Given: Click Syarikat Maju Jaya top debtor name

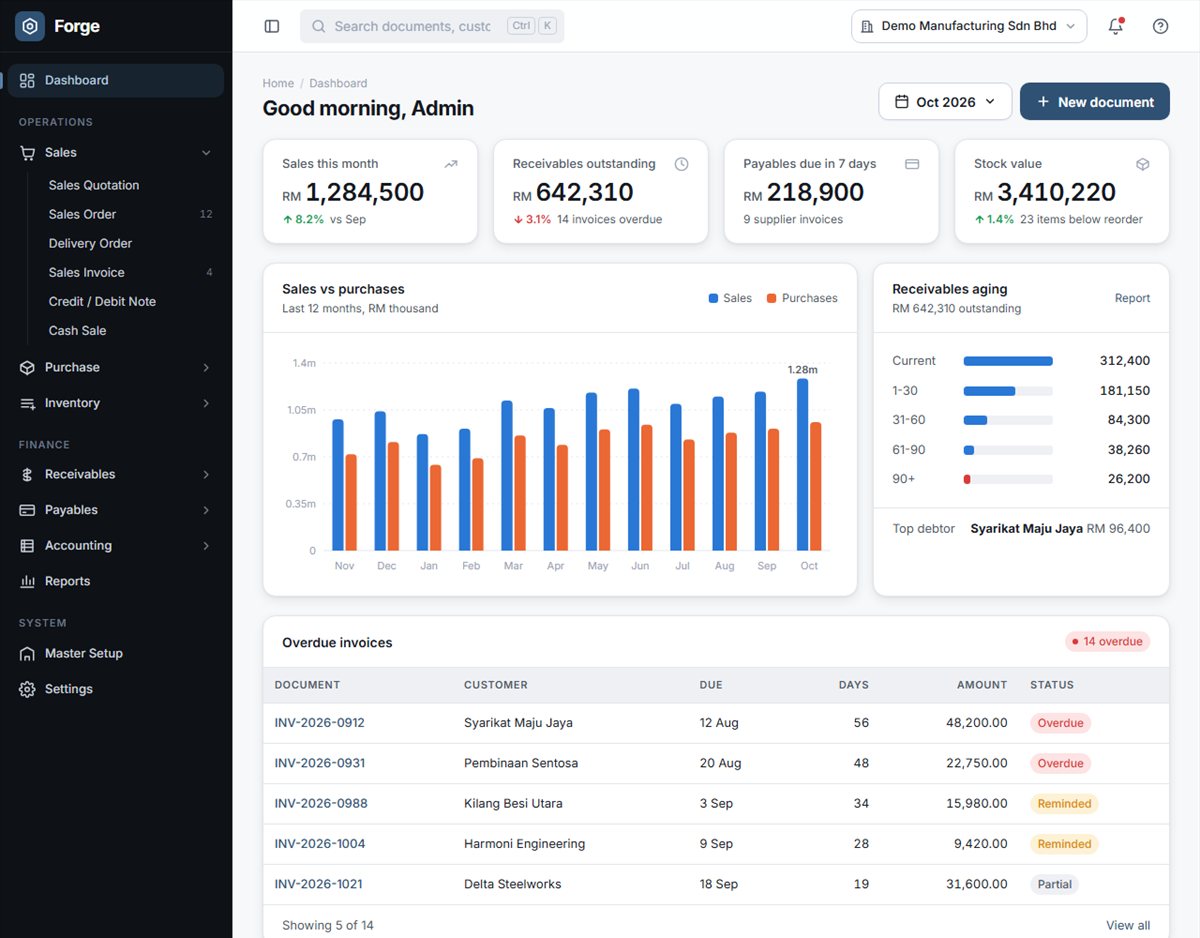Looking at the screenshot, I should [1026, 528].
